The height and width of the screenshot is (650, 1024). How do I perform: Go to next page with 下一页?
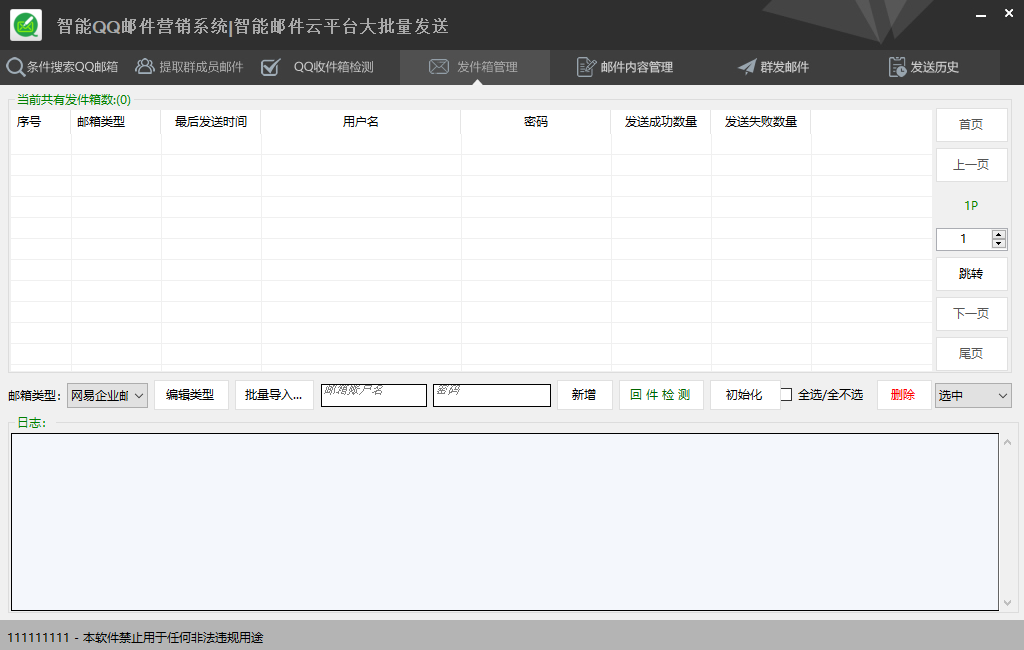click(971, 314)
